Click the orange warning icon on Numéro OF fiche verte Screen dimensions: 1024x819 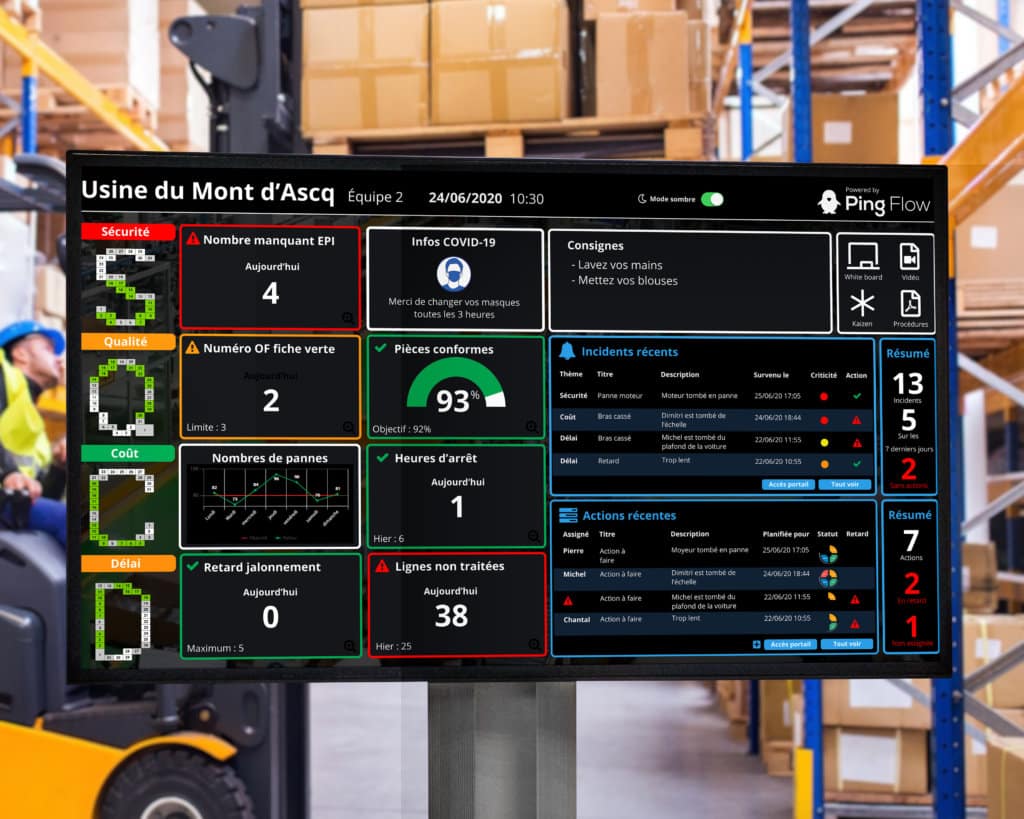(x=192, y=347)
